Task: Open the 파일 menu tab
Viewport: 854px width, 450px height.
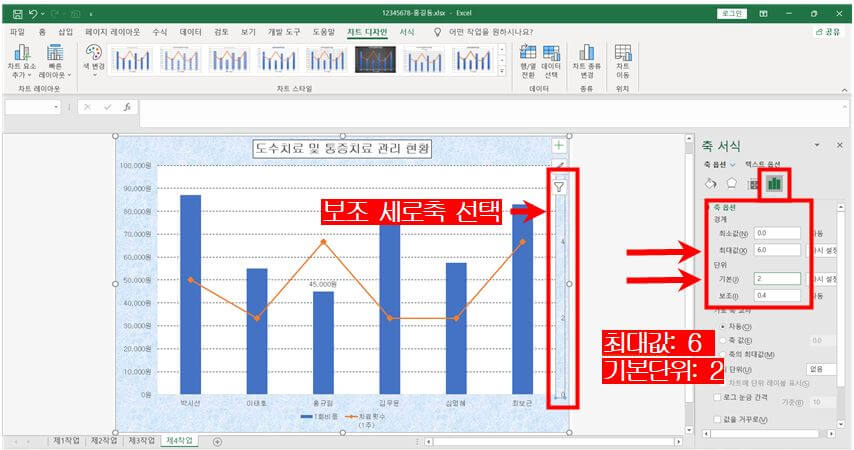Action: [17, 33]
